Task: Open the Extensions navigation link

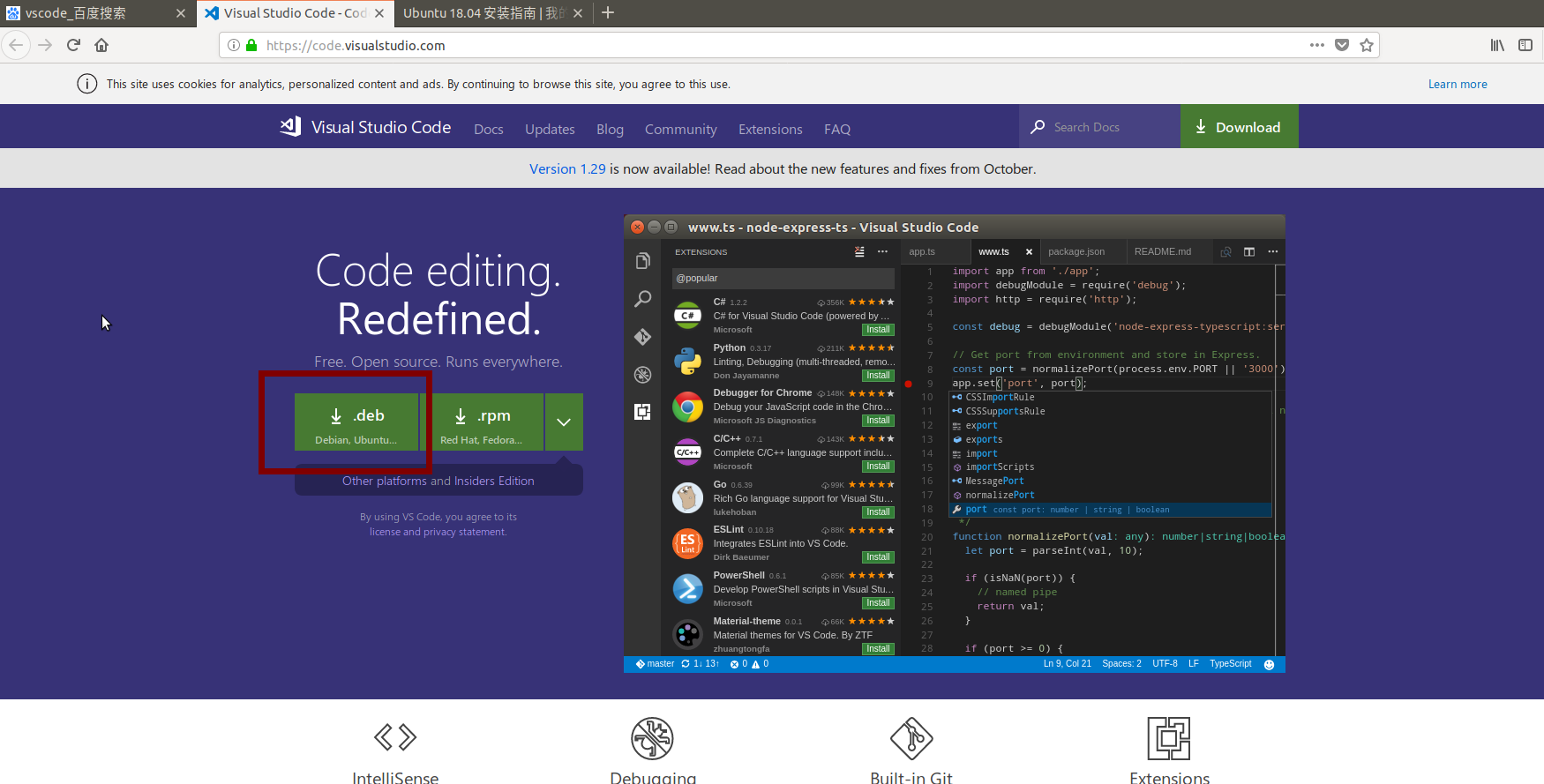Action: [x=770, y=129]
